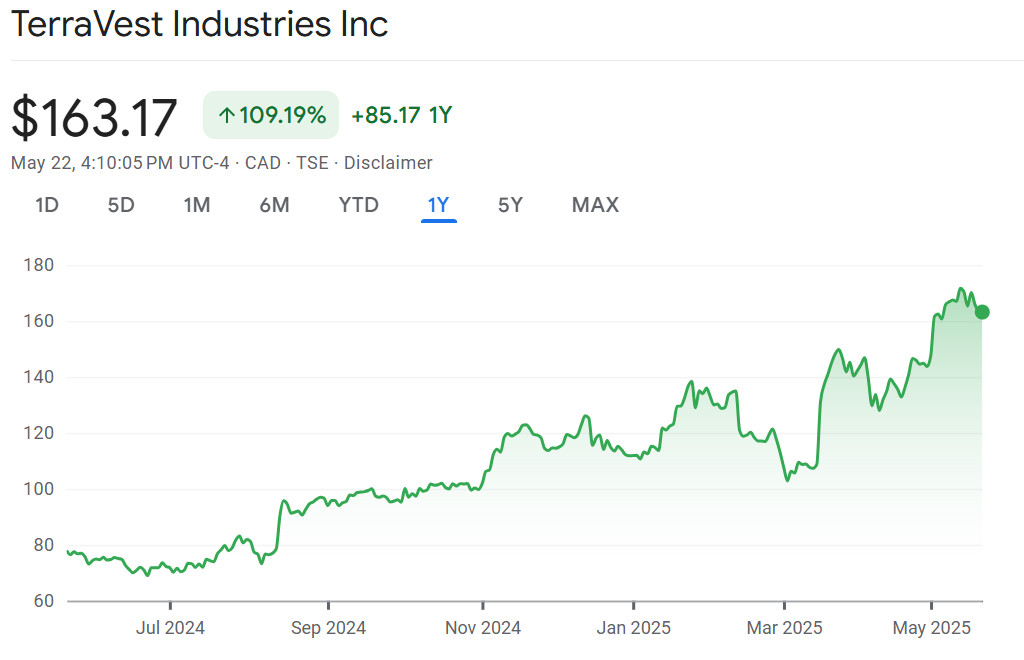Show the 1M price history

[x=197, y=205]
